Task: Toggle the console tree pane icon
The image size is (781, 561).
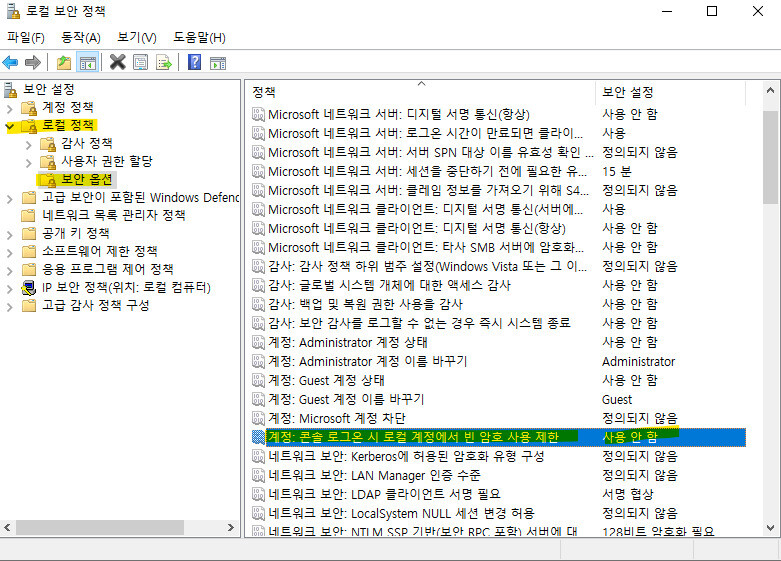Action: coord(88,63)
